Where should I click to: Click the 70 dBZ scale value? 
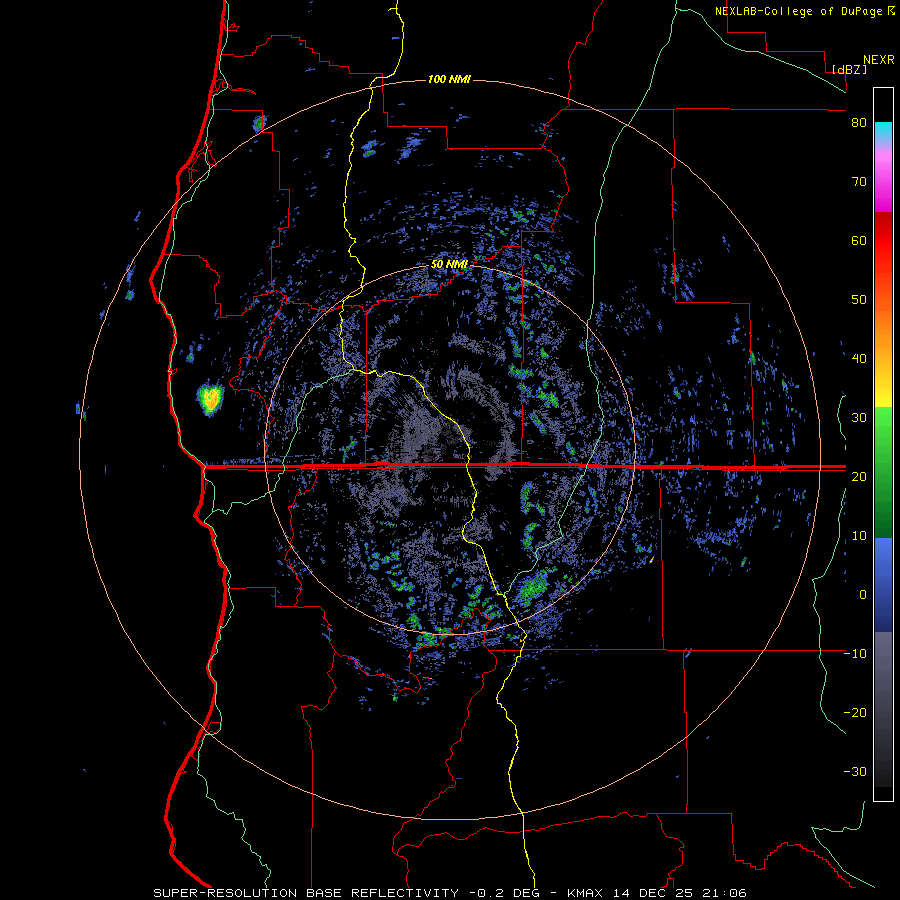pyautogui.click(x=859, y=182)
